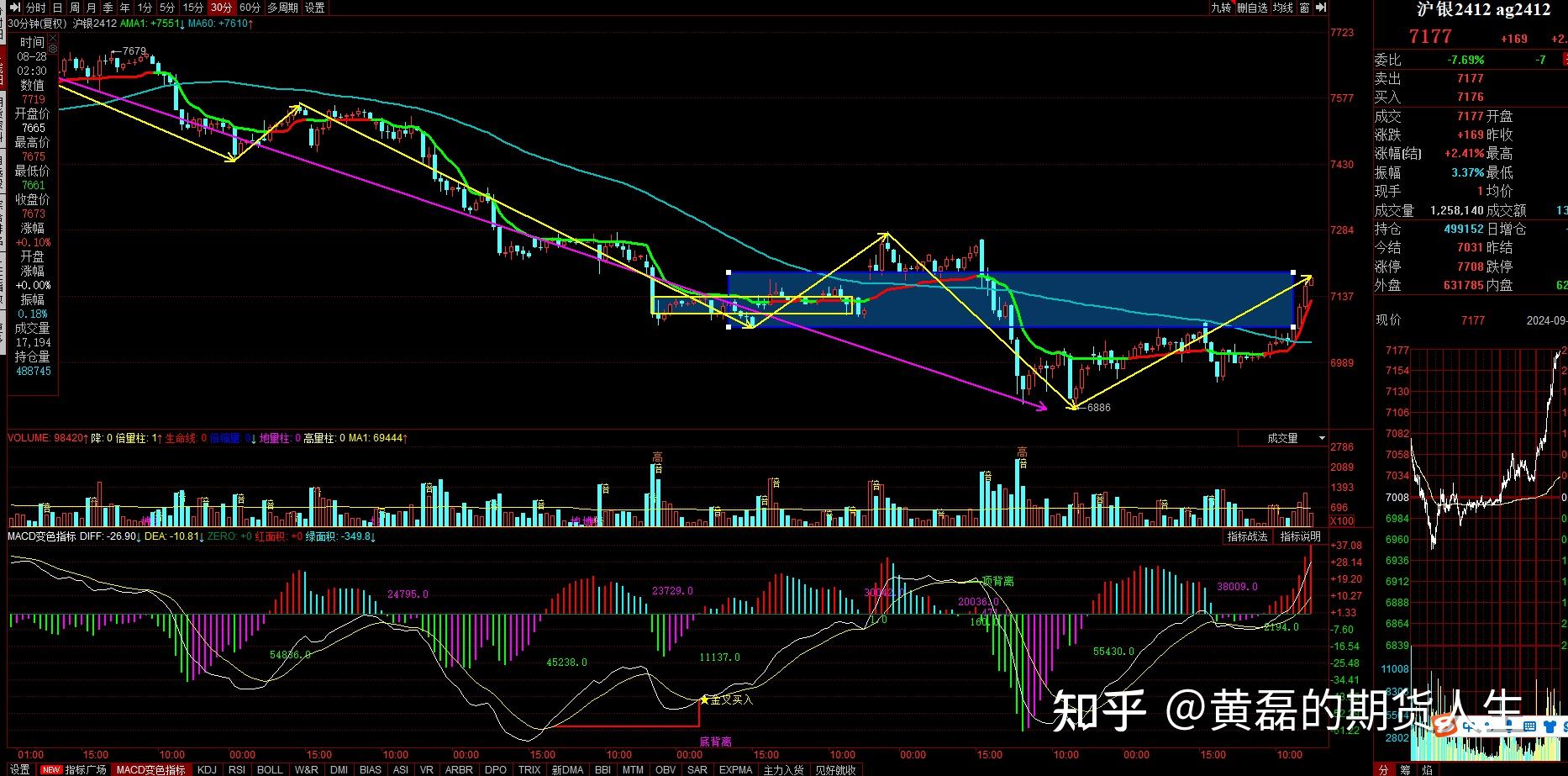This screenshot has width=1568, height=776.
Task: Click the 九转 indicator button
Action: (x=1221, y=8)
